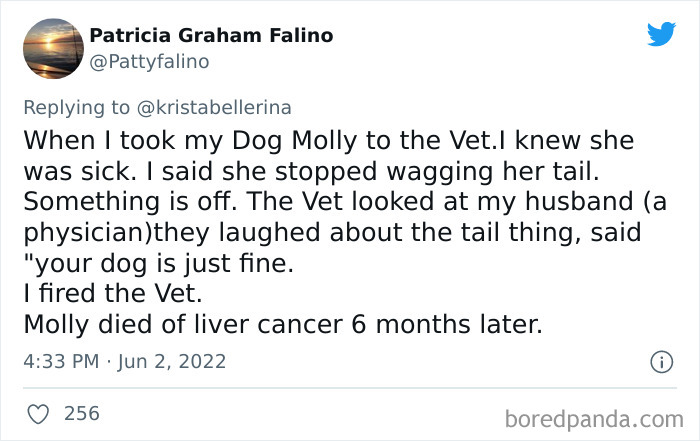Click the display name Patricia Graham Falino
The width and height of the screenshot is (700, 441).
point(211,35)
